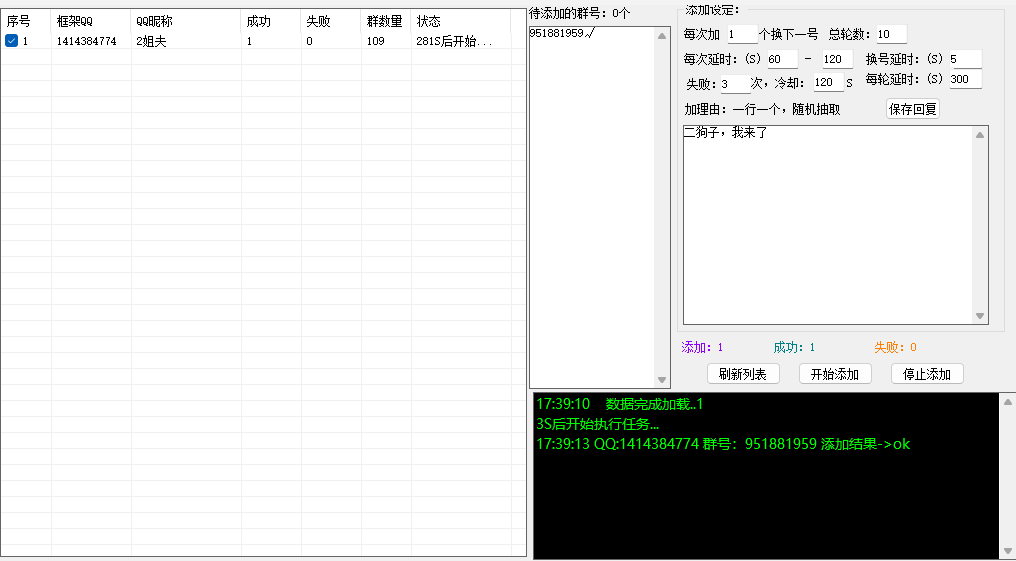Click the 换号延时 field showing 5

coord(964,59)
